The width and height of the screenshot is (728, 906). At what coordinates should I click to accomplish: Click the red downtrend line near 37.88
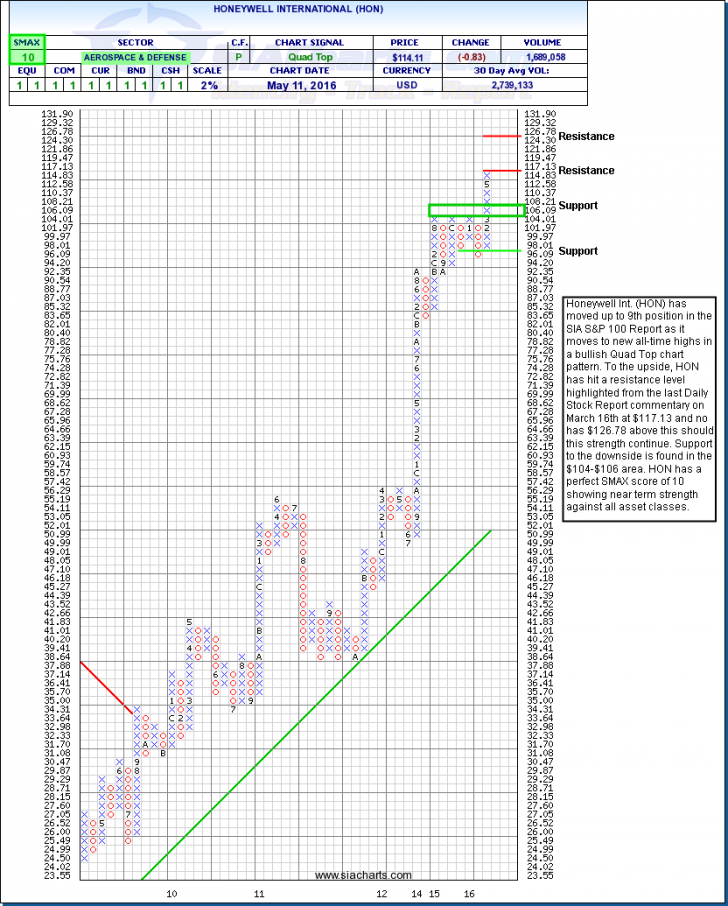106,685
